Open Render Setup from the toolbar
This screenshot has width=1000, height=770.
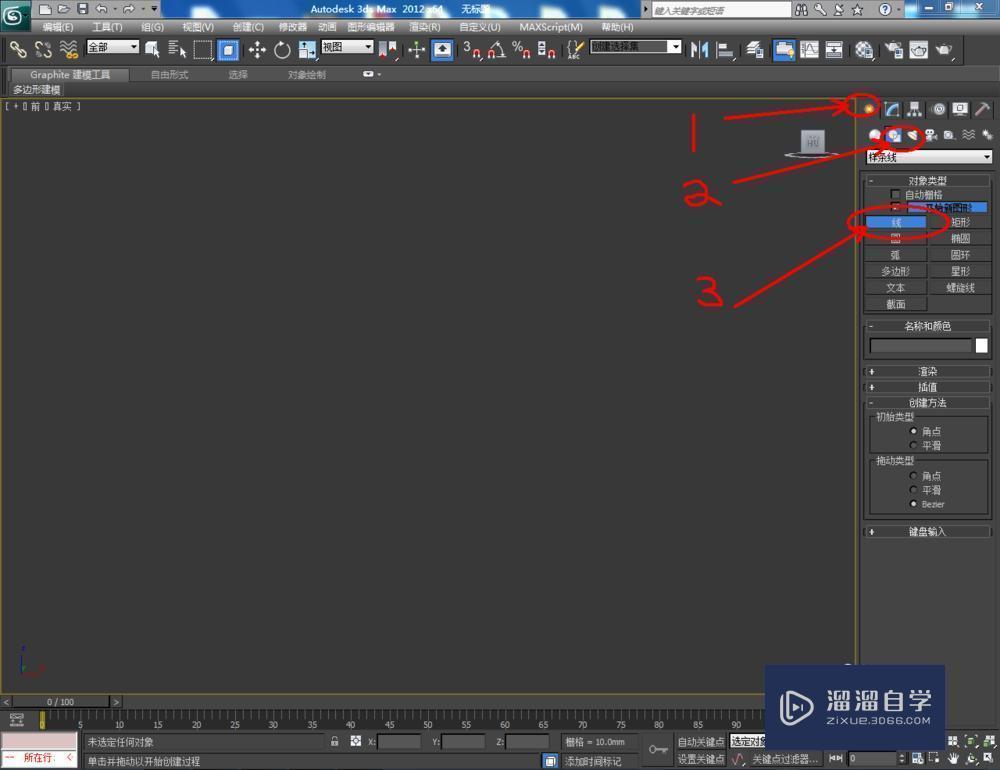(x=893, y=50)
